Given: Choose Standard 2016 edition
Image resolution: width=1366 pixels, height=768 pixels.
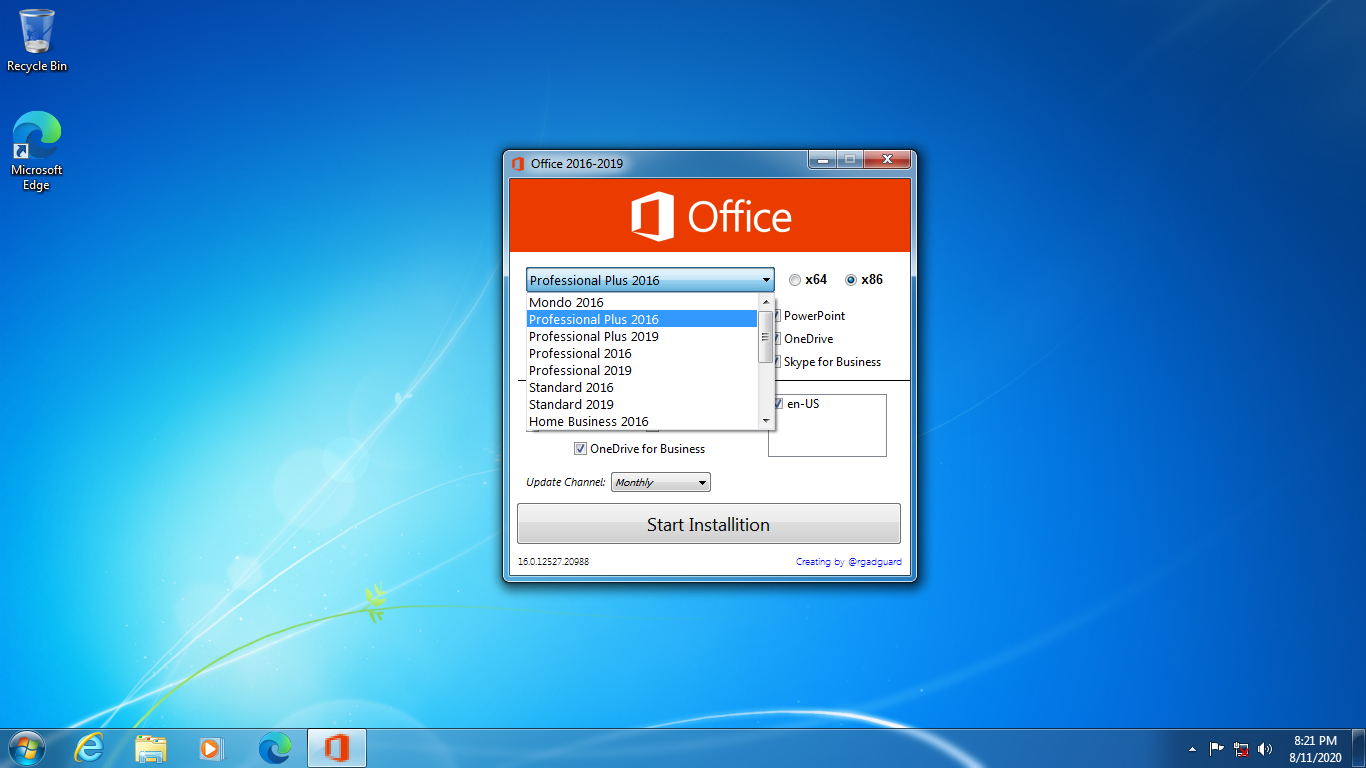Looking at the screenshot, I should (x=642, y=387).
